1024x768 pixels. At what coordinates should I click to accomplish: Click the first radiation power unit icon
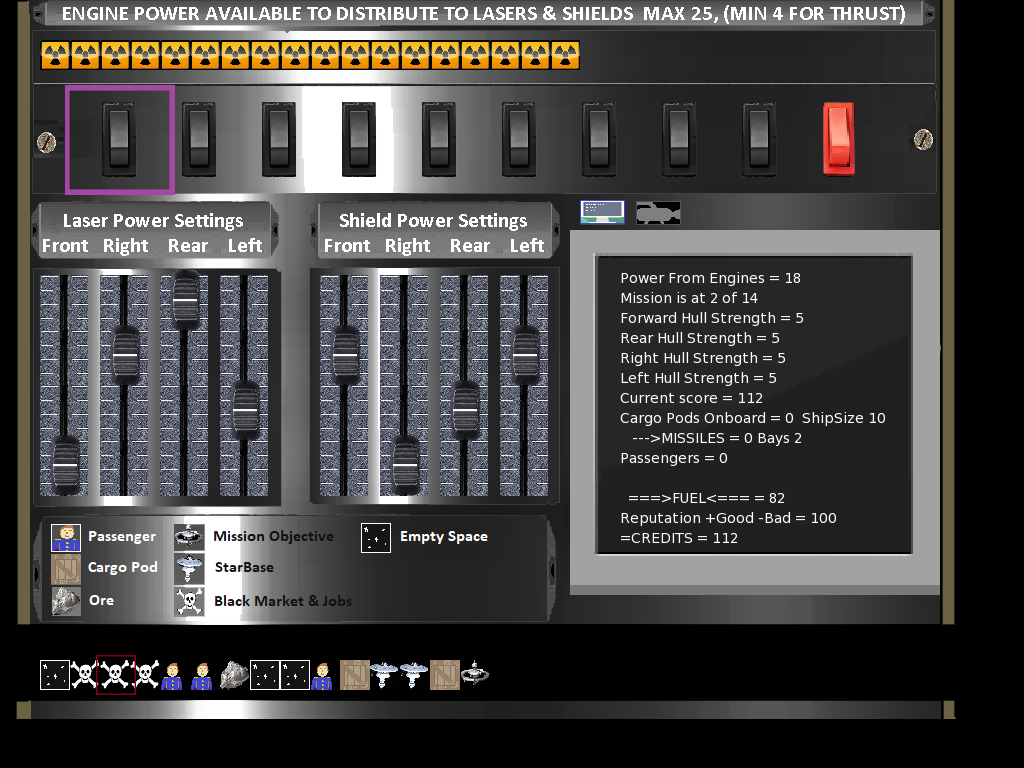[55, 55]
